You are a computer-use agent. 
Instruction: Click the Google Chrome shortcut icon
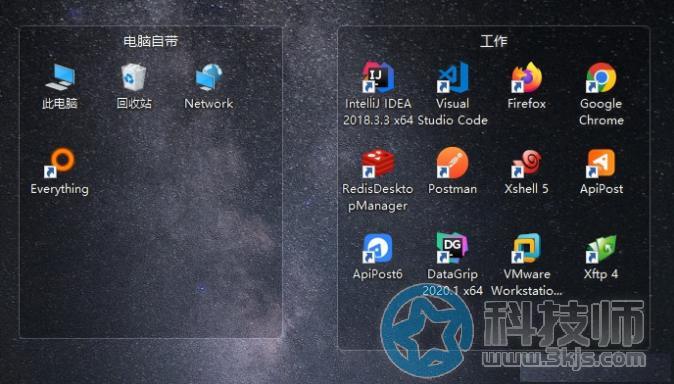click(601, 77)
